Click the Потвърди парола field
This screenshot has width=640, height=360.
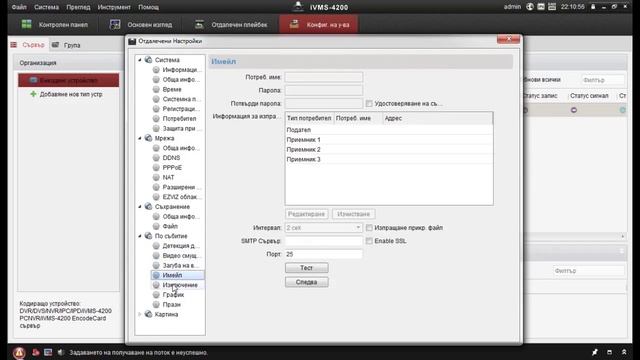[x=324, y=104]
